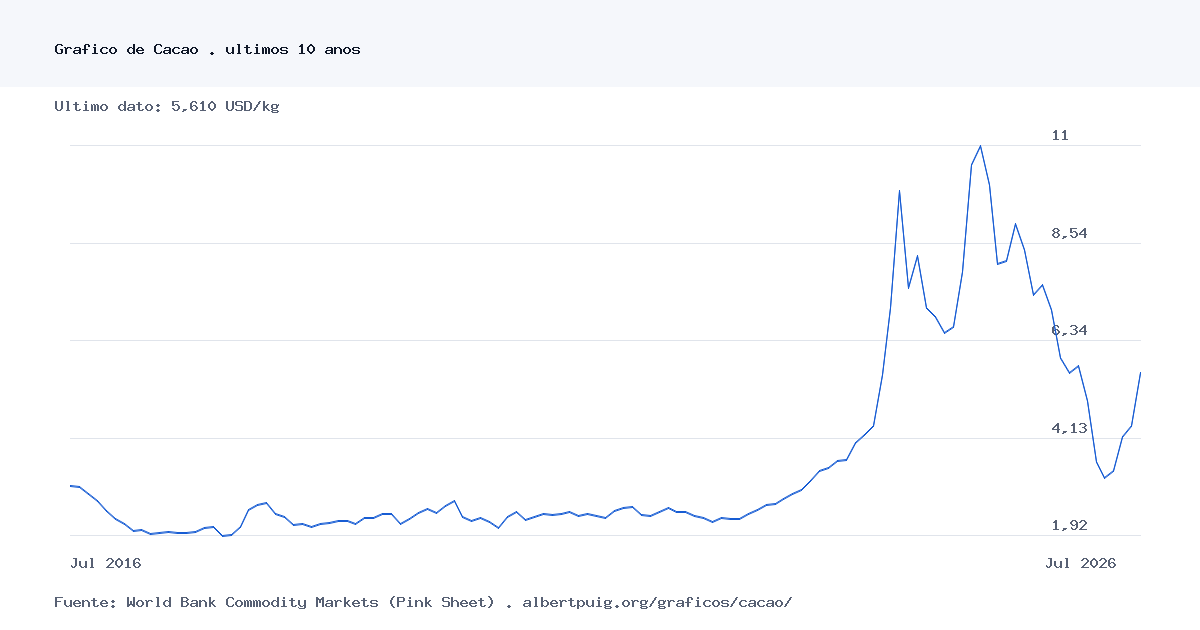
Task: Click the 'Ultimo dato: 5,610 USD/kg' label
Action: click(167, 106)
